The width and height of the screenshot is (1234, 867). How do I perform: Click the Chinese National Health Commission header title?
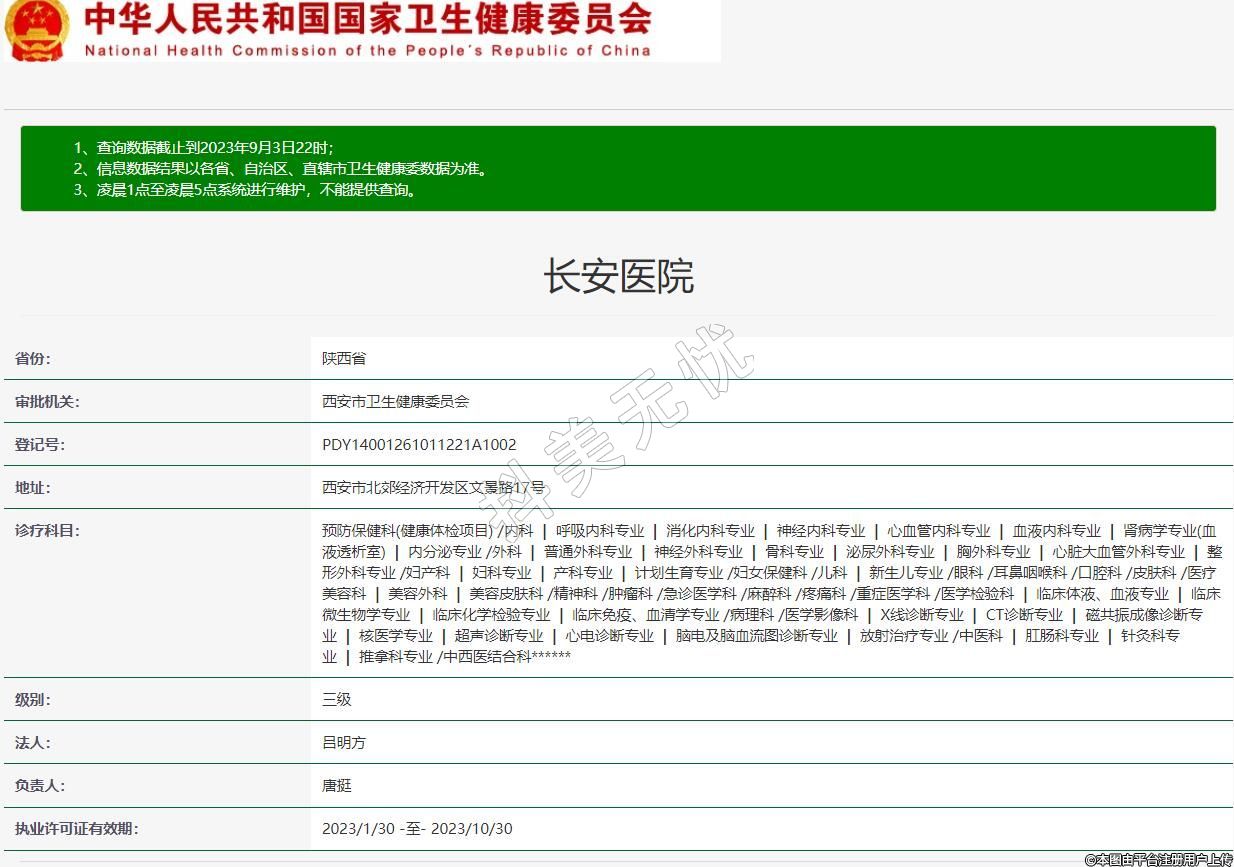point(367,19)
